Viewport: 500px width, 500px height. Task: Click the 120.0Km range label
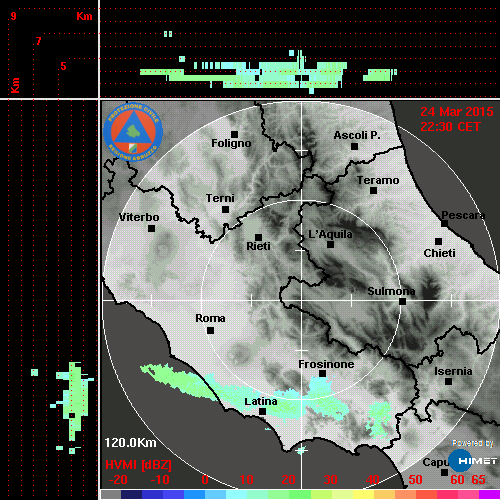pos(130,443)
